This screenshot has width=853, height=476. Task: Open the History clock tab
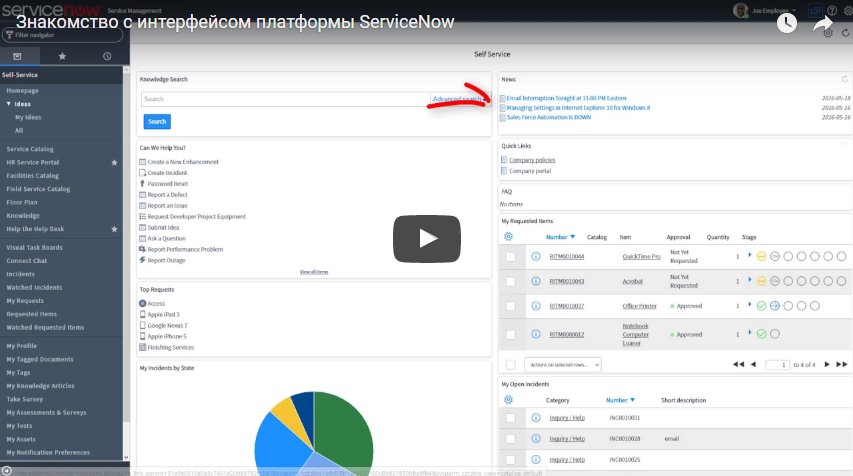107,56
